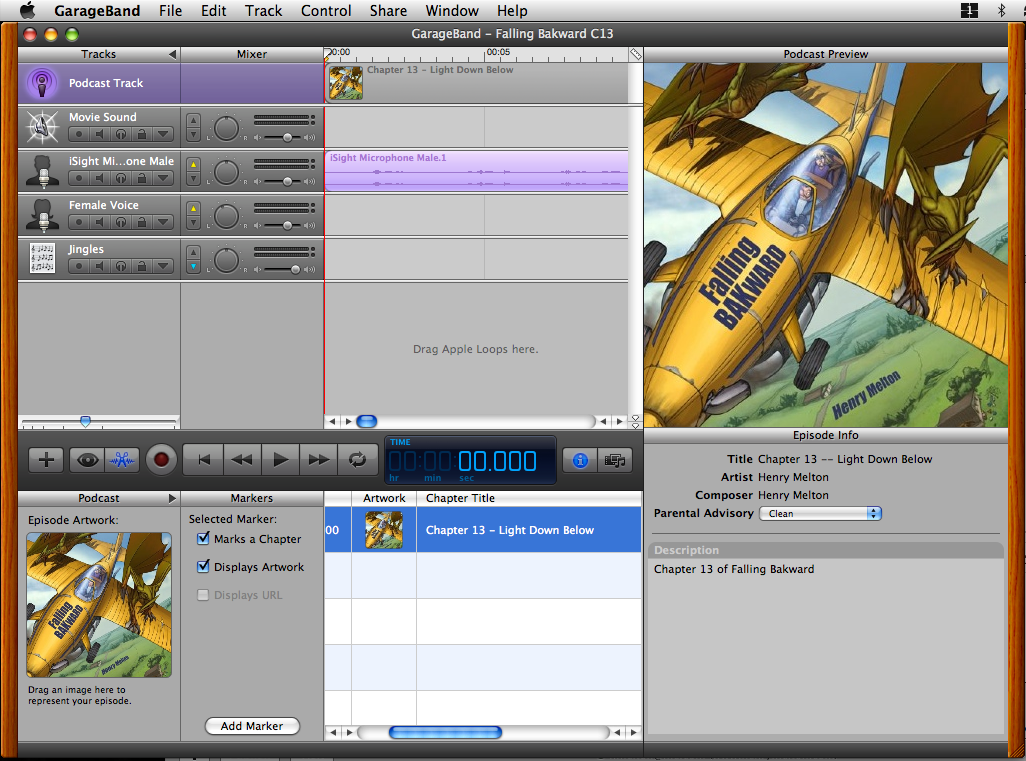The image size is (1026, 761).
Task: Enable recording on iSight Microphone Male track
Action: (79, 178)
